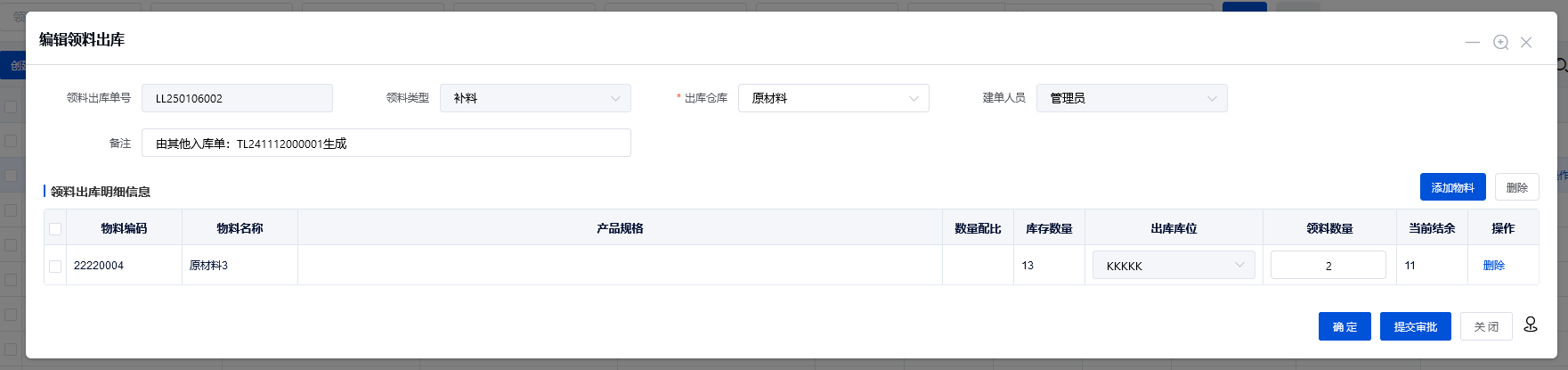1568x370 pixels.
Task: Click the 添加物料 button
Action: coord(1452,187)
